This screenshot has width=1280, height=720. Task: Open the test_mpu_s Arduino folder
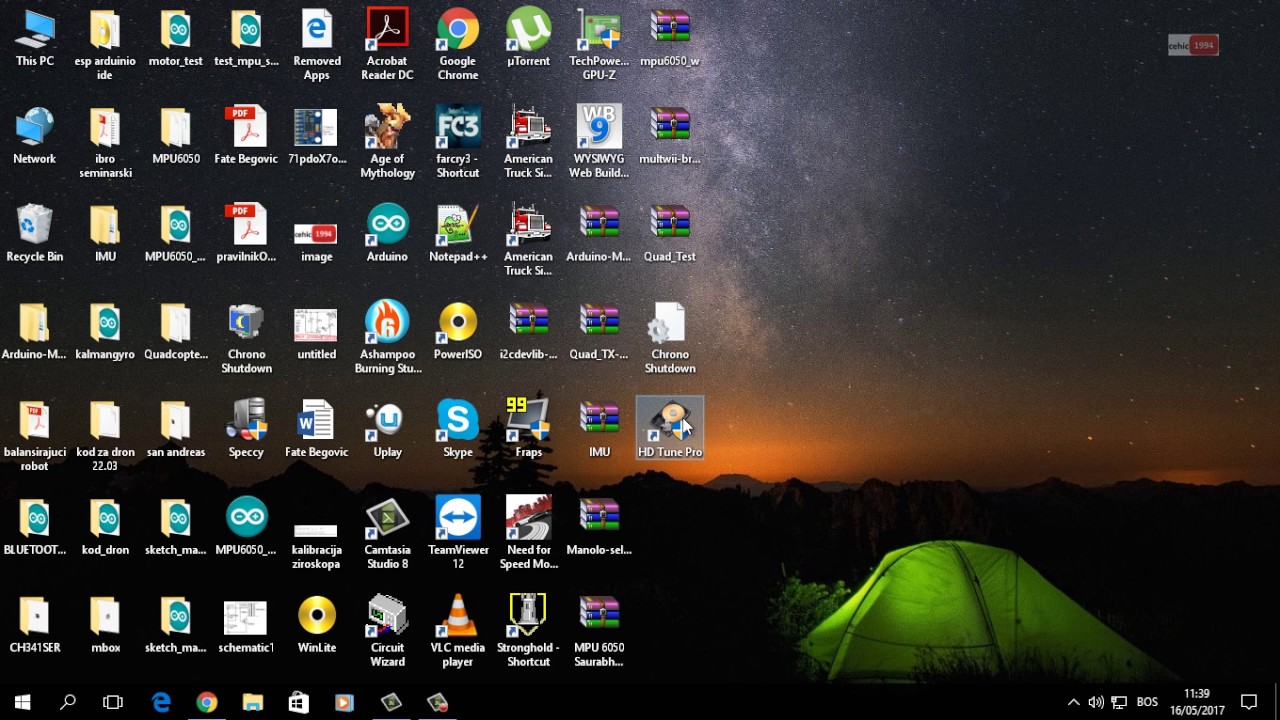[x=246, y=39]
